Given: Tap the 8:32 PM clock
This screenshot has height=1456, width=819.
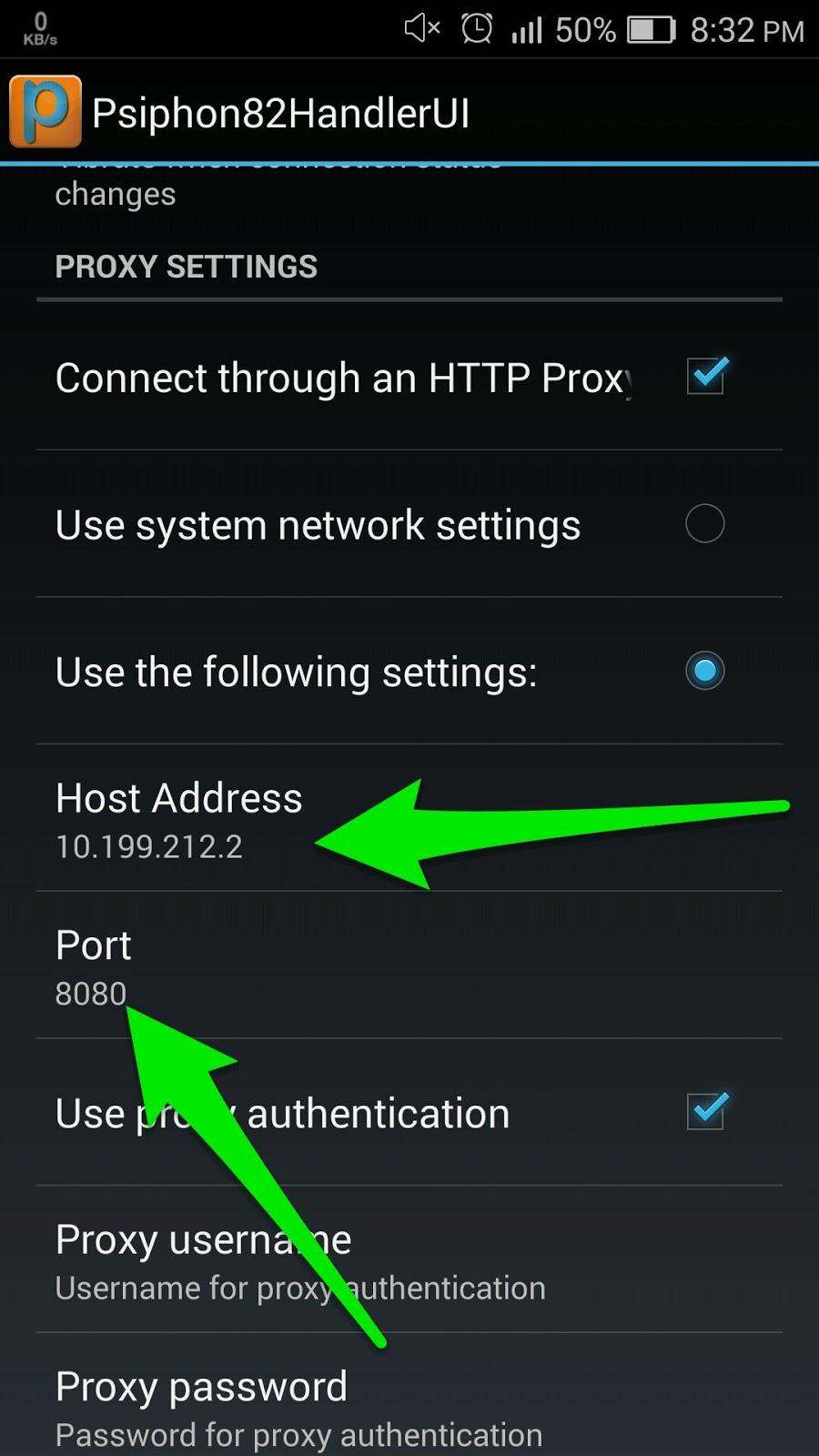Looking at the screenshot, I should 747,31.
